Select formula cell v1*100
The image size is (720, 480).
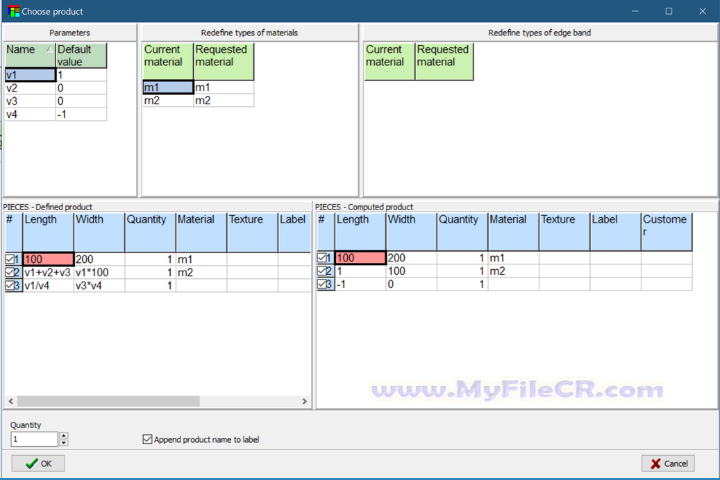click(x=99, y=272)
